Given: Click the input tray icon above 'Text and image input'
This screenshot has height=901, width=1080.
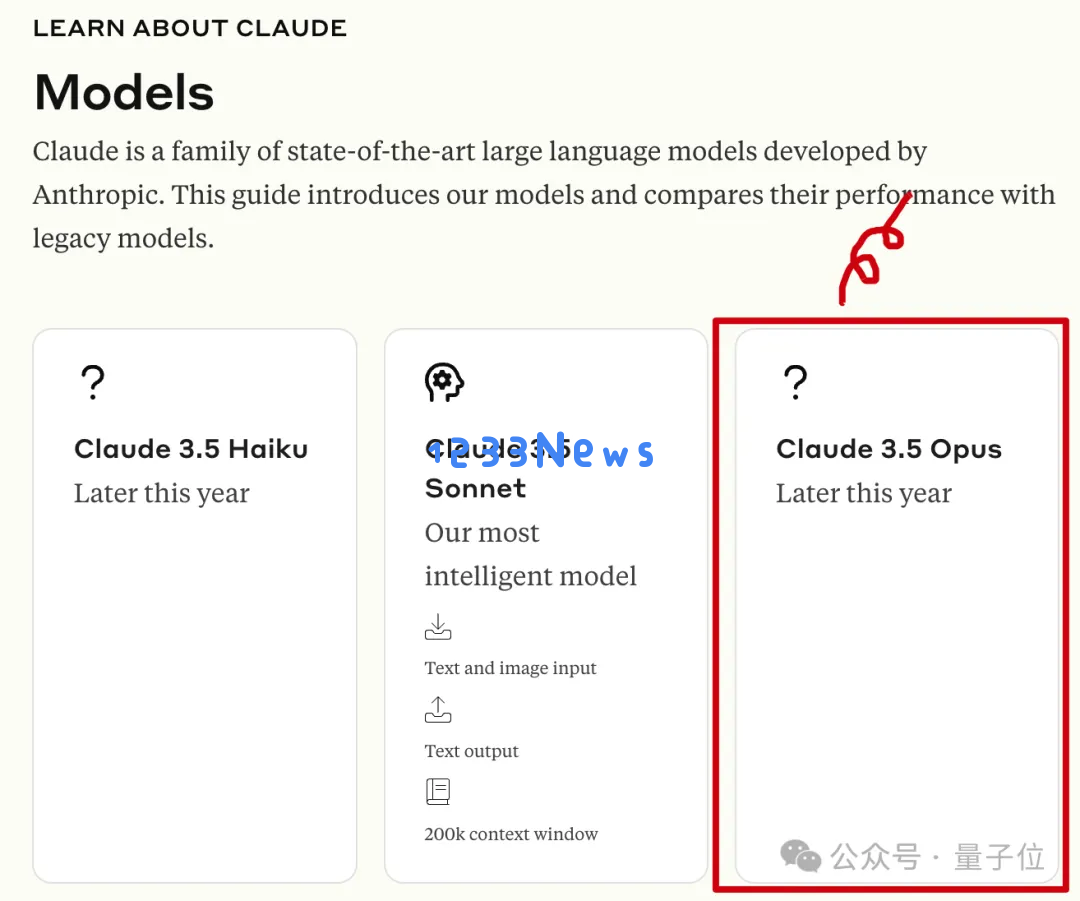Looking at the screenshot, I should (x=438, y=627).
